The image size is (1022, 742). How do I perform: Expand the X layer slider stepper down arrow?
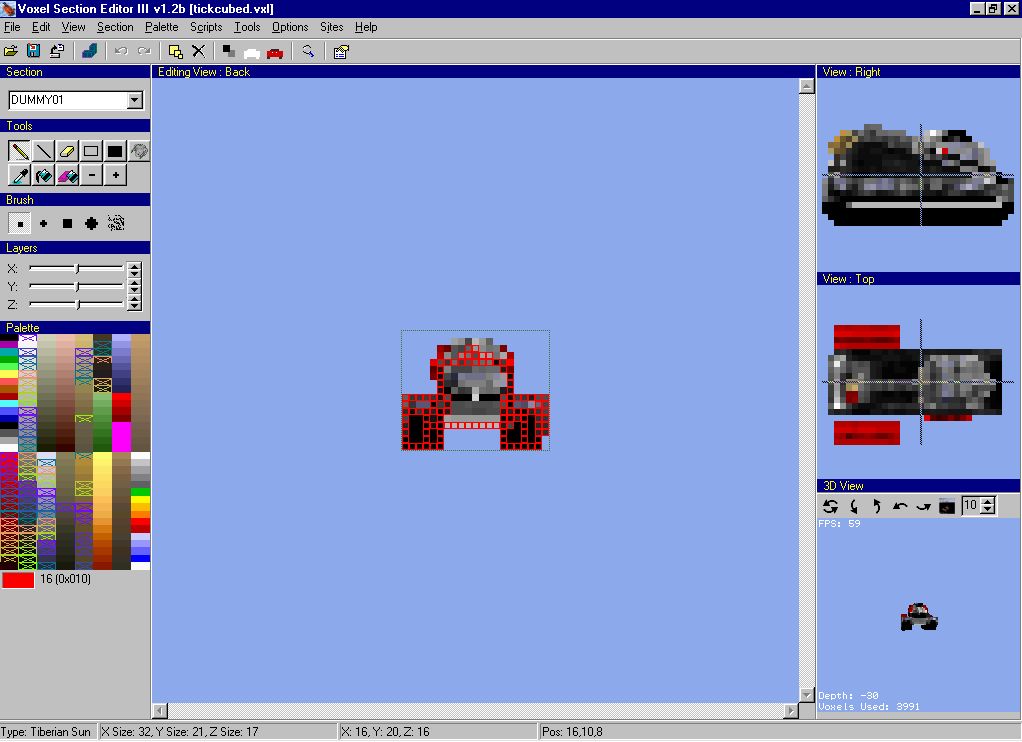click(133, 274)
